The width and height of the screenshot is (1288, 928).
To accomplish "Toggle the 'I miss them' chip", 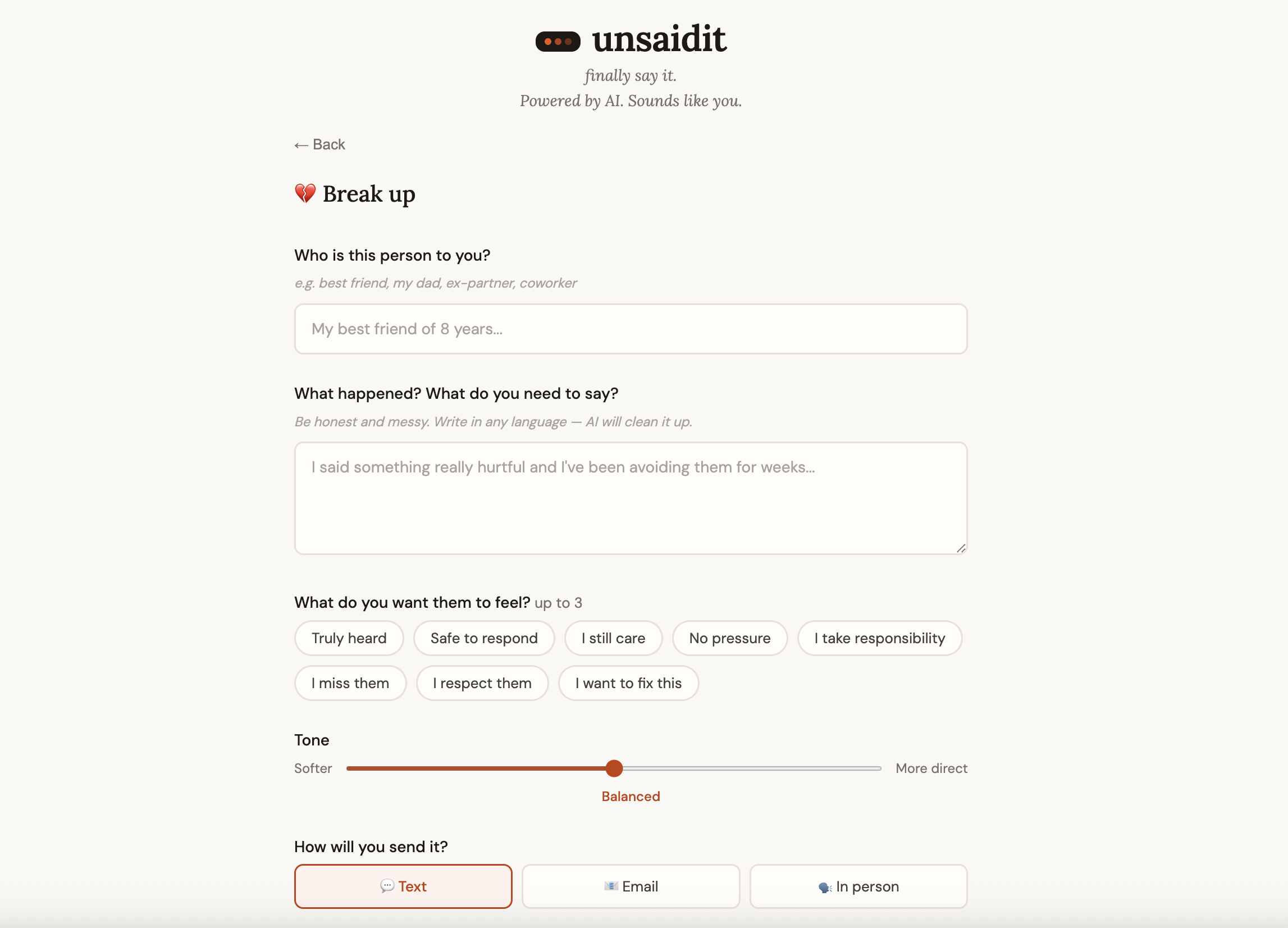I will click(350, 683).
